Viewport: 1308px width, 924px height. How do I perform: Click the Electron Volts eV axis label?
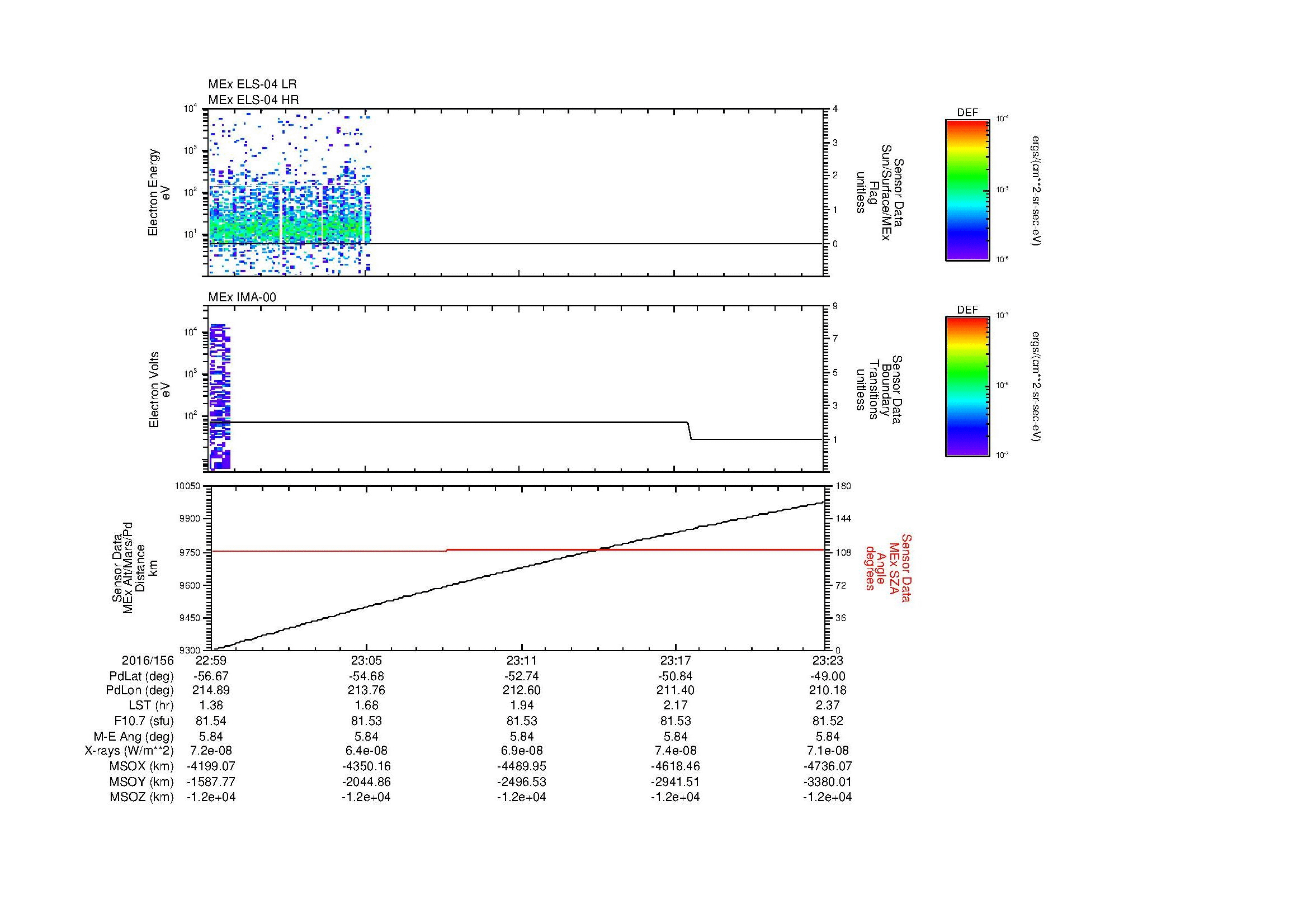pos(159,390)
